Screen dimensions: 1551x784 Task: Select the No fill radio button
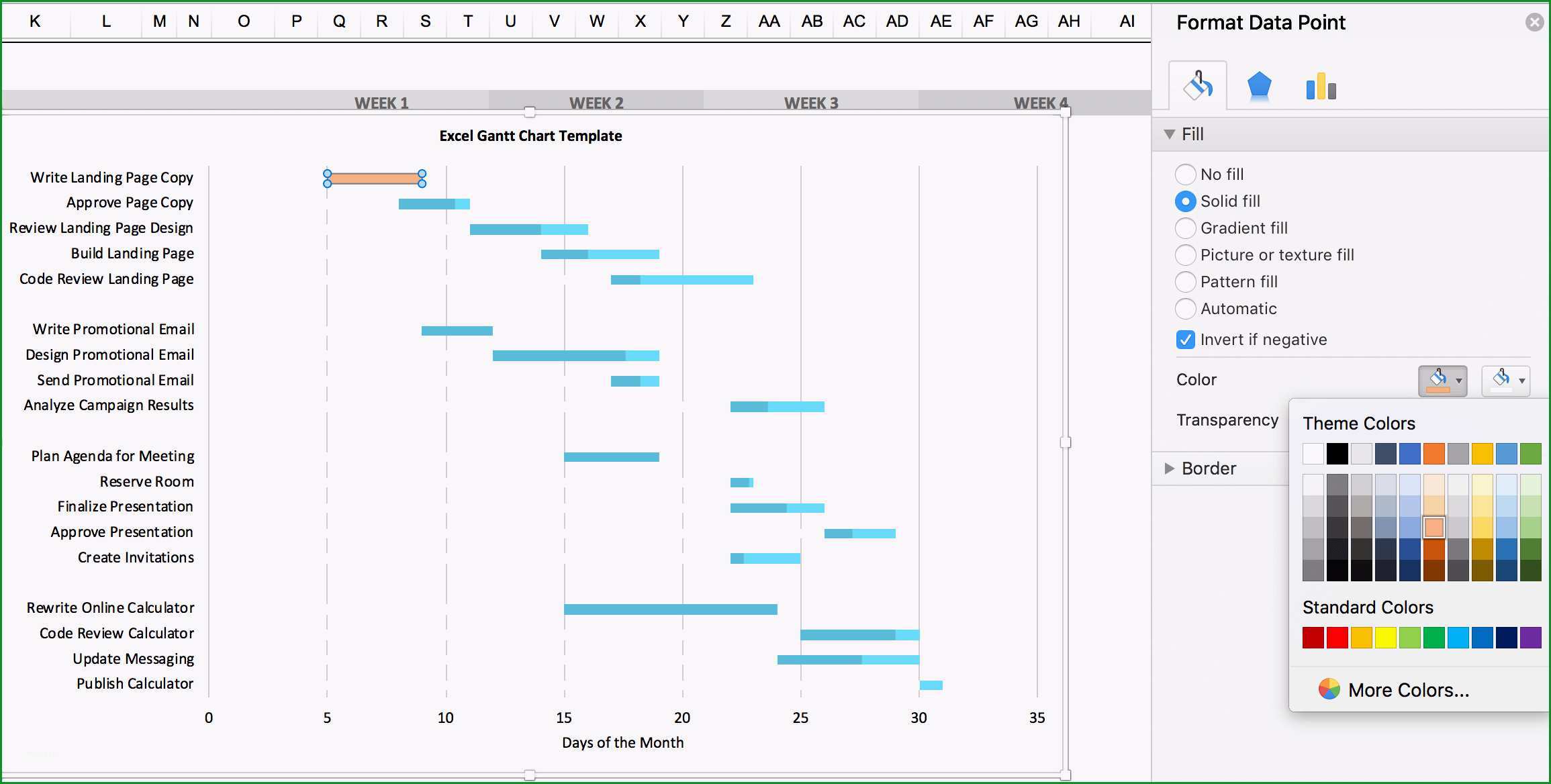coord(1184,173)
